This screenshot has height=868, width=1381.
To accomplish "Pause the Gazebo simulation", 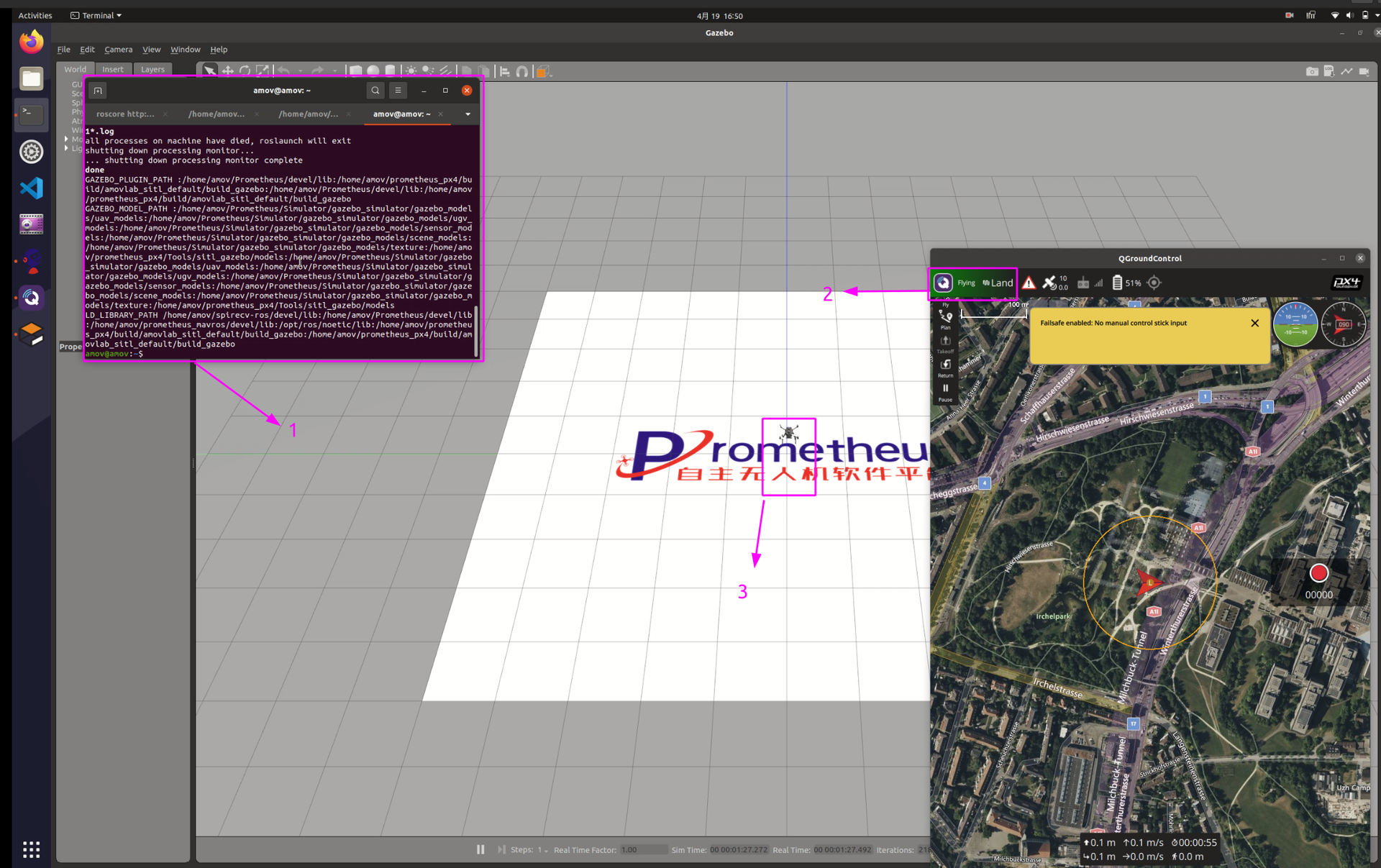I will pyautogui.click(x=480, y=849).
